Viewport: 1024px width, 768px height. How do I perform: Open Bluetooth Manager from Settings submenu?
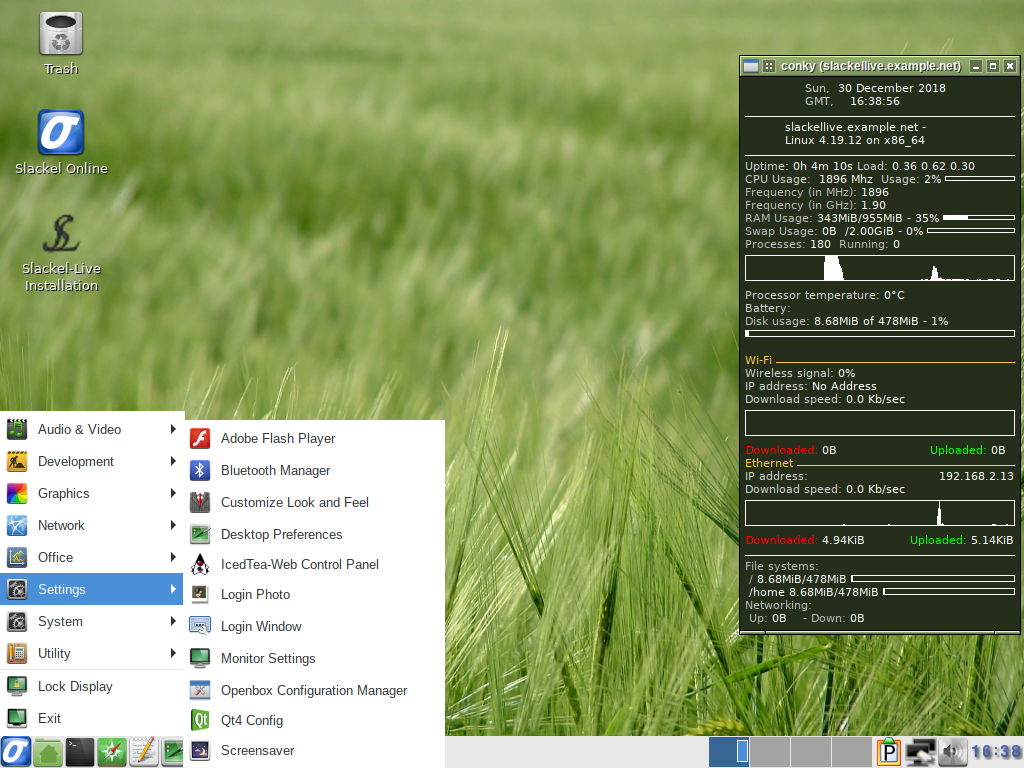[315, 470]
